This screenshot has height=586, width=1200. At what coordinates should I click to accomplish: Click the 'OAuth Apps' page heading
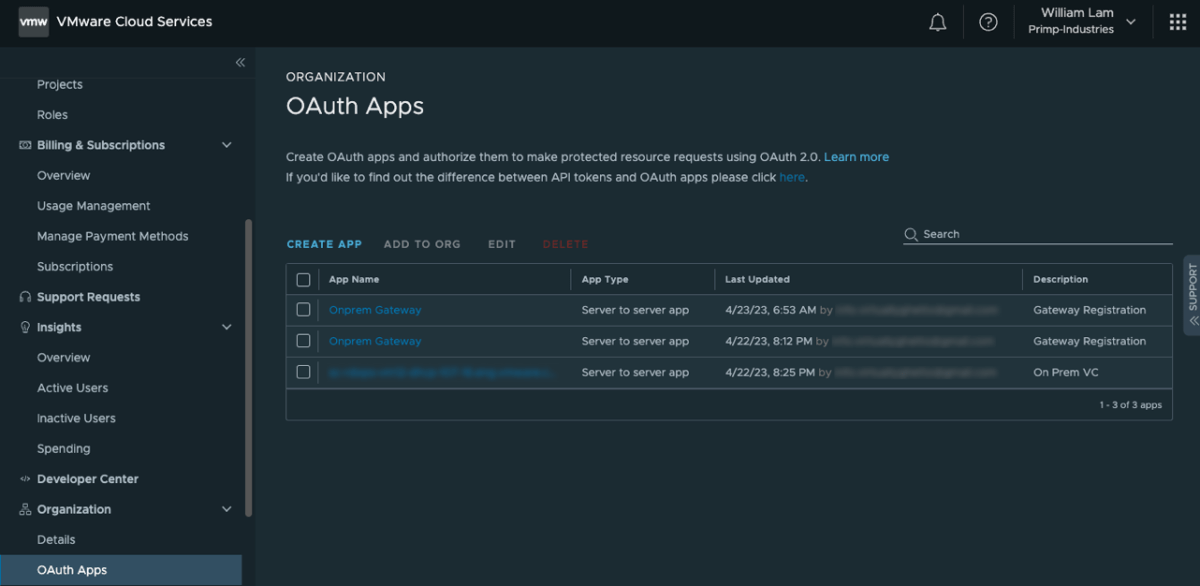tap(355, 106)
